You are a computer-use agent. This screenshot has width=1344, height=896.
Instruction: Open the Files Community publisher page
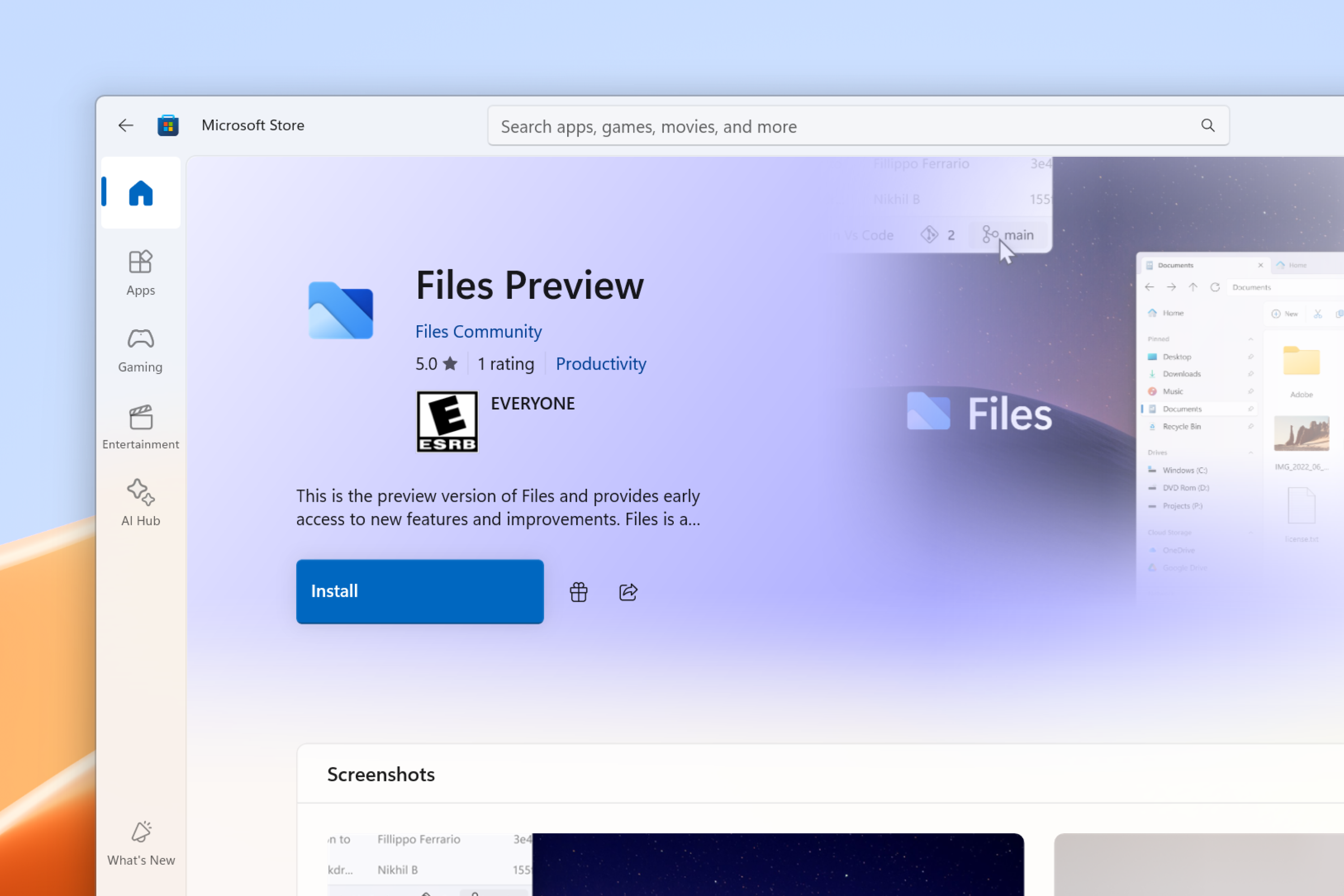point(479,332)
